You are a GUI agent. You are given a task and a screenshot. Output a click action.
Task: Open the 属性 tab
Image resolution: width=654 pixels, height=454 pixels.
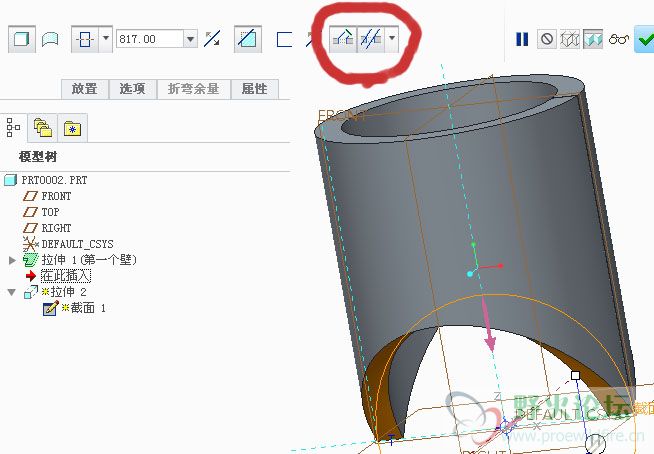pos(254,89)
